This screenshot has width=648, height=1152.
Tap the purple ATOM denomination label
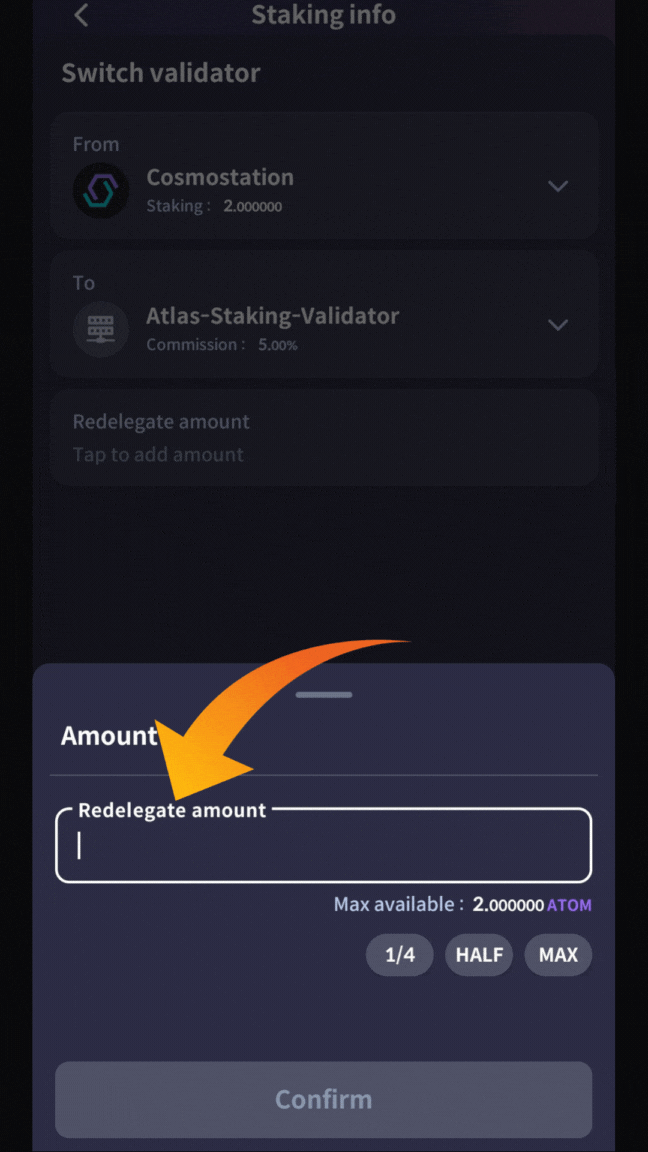pos(569,906)
